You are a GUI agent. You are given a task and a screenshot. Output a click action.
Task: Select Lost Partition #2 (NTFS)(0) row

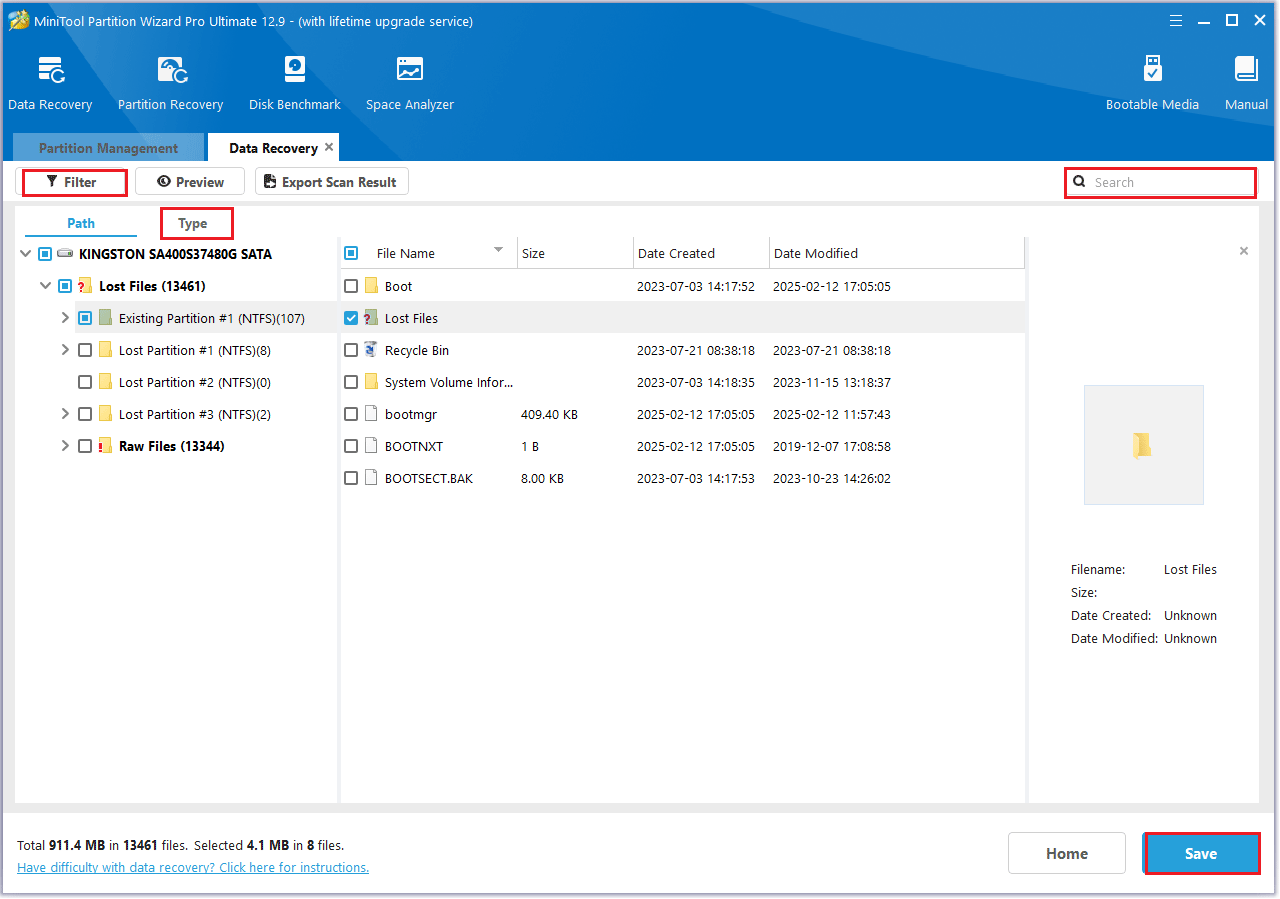coord(195,382)
